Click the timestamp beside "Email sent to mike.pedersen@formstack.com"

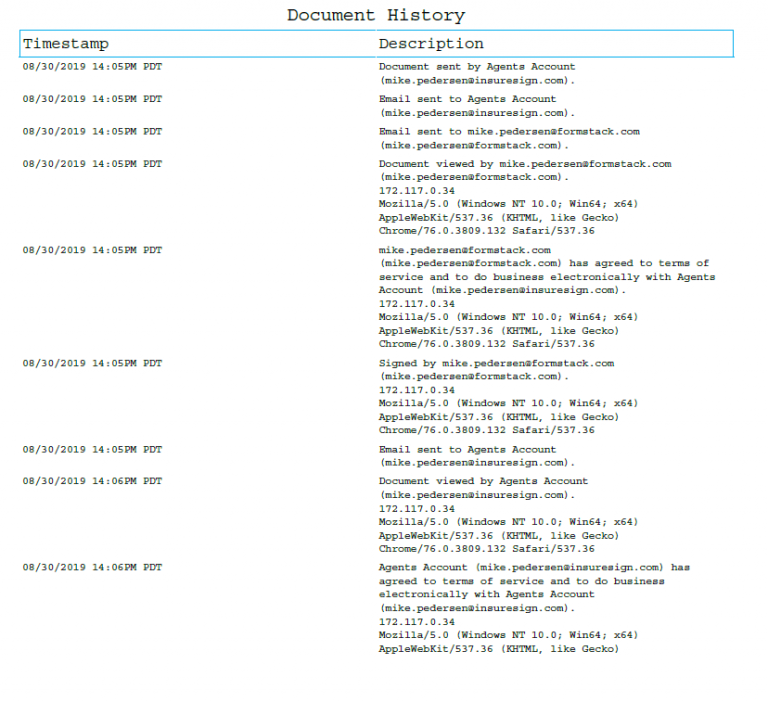click(92, 132)
